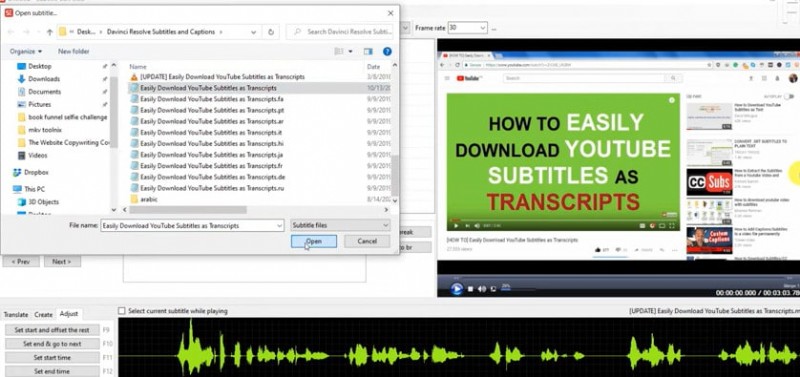Open the view options dropdown arrow
The image size is (800, 377).
click(350, 52)
